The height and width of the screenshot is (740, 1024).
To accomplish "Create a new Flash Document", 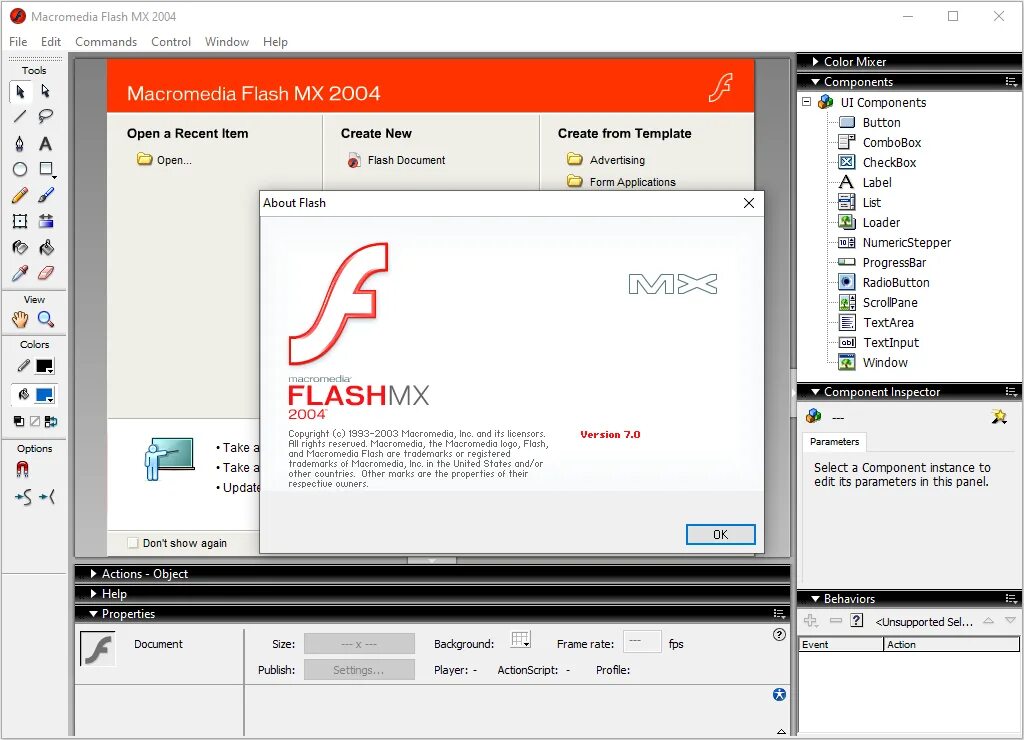I will (396, 160).
